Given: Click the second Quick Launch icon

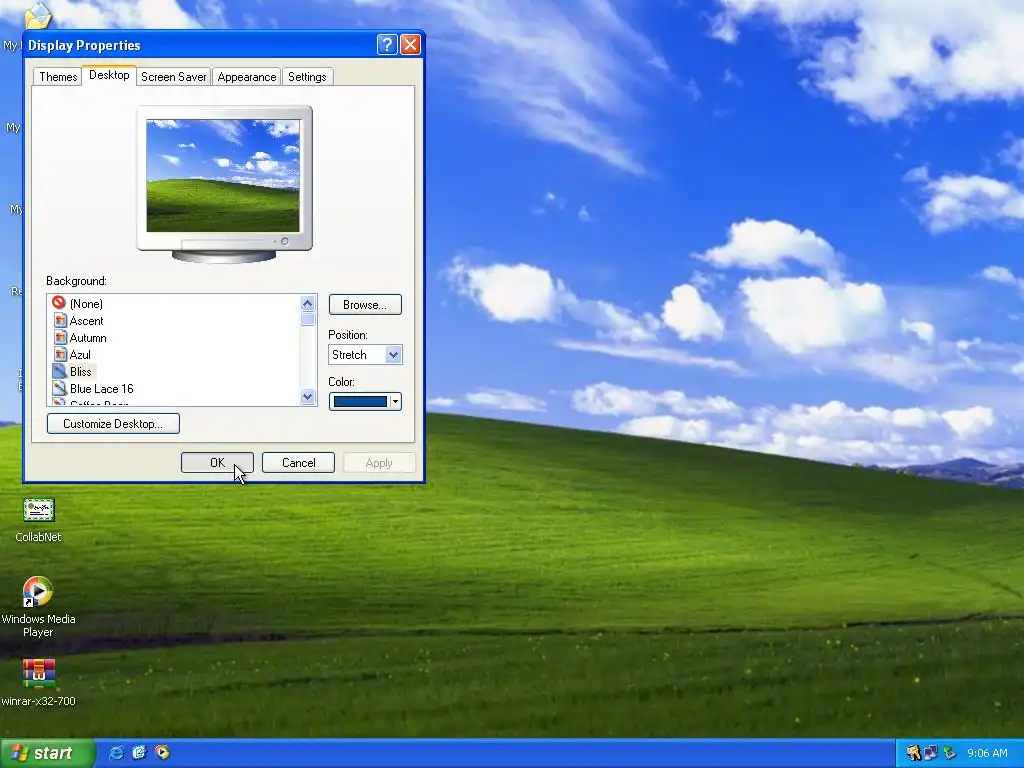Looking at the screenshot, I should [139, 753].
